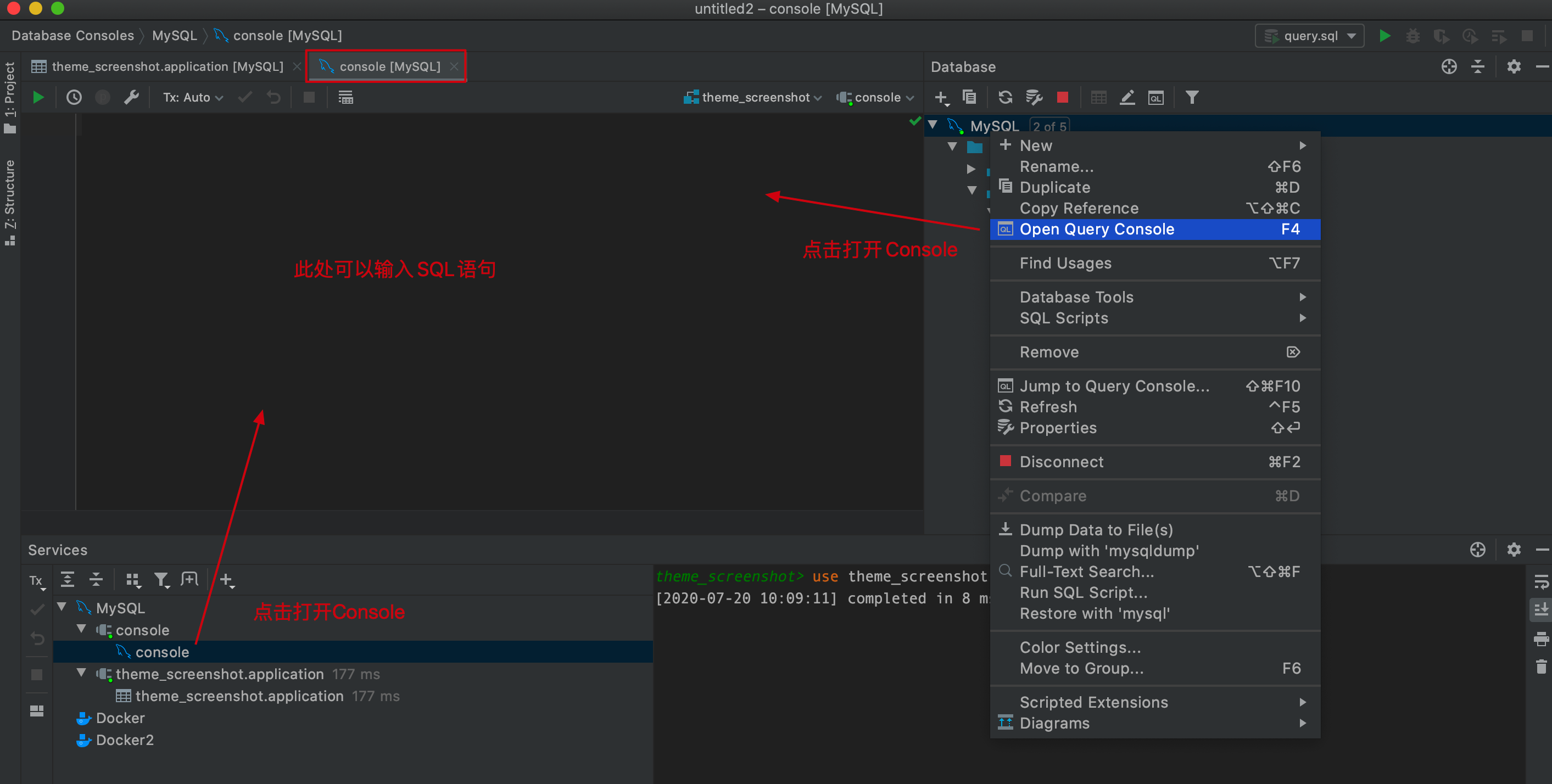Click the open in new tab Services icon

(x=190, y=579)
